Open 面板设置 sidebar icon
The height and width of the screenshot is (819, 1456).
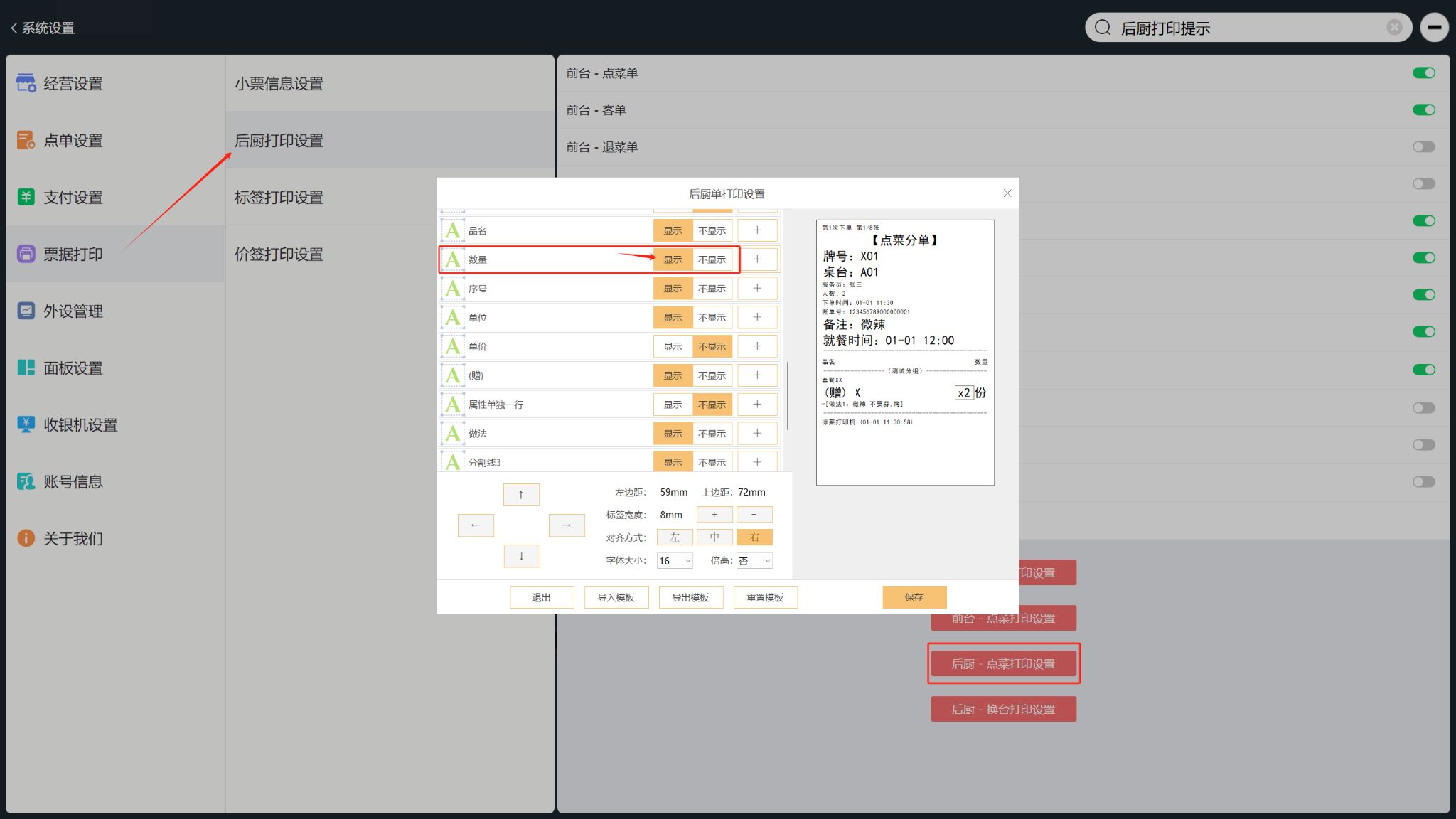pos(26,368)
